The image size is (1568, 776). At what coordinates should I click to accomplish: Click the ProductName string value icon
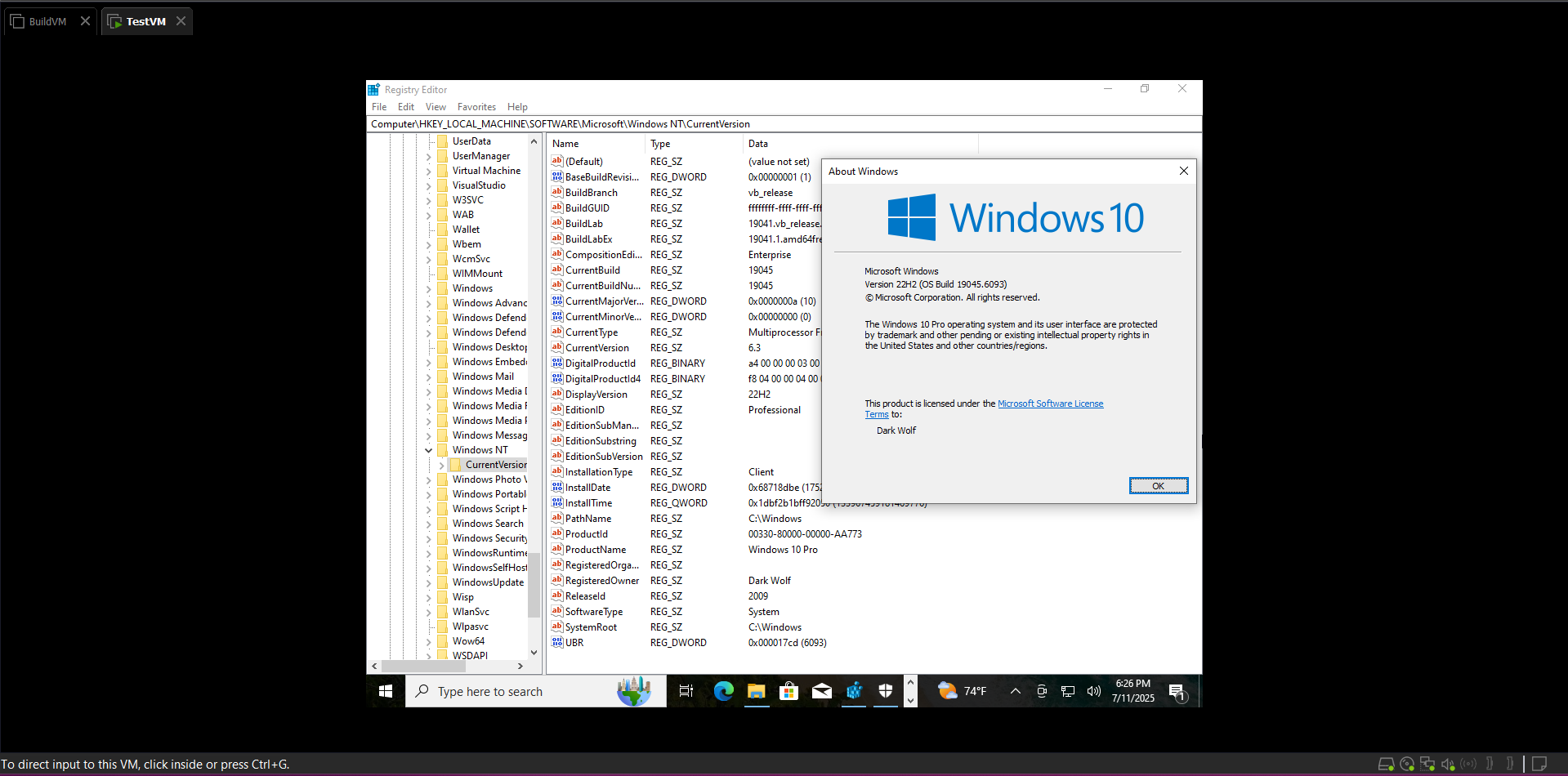pyautogui.click(x=557, y=549)
